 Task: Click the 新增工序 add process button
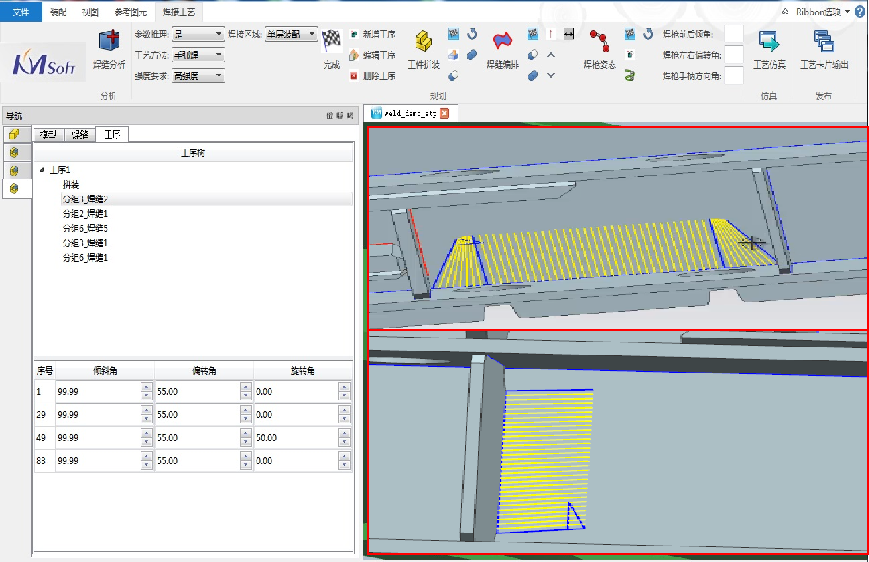pyautogui.click(x=372, y=35)
